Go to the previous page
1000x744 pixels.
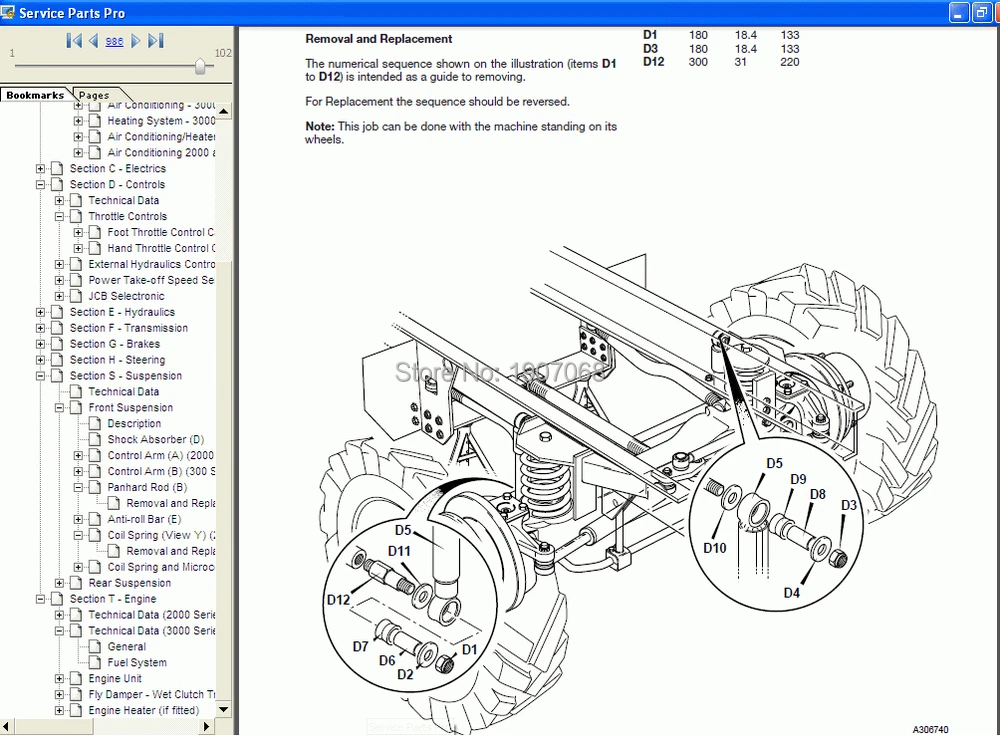click(x=94, y=41)
